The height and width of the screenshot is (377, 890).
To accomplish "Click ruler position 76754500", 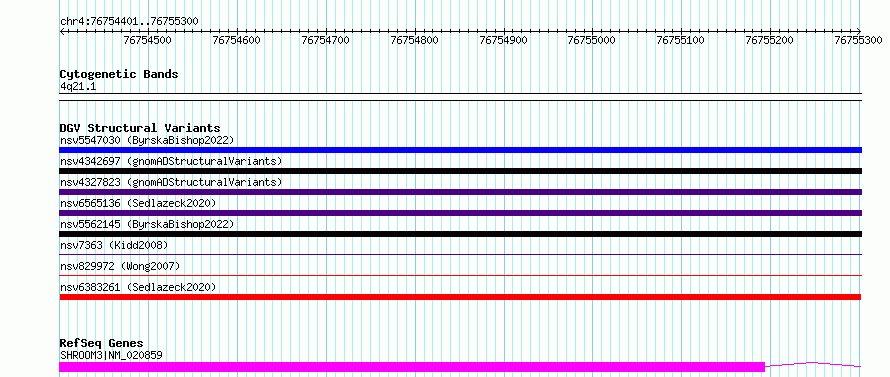I will click(x=148, y=40).
